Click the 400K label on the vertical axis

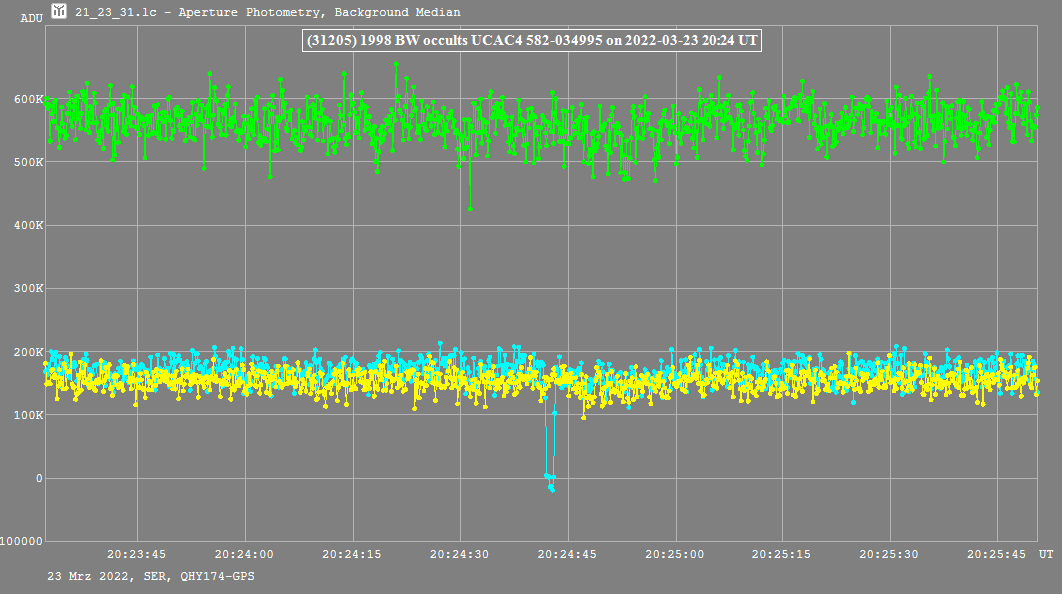[x=28, y=226]
